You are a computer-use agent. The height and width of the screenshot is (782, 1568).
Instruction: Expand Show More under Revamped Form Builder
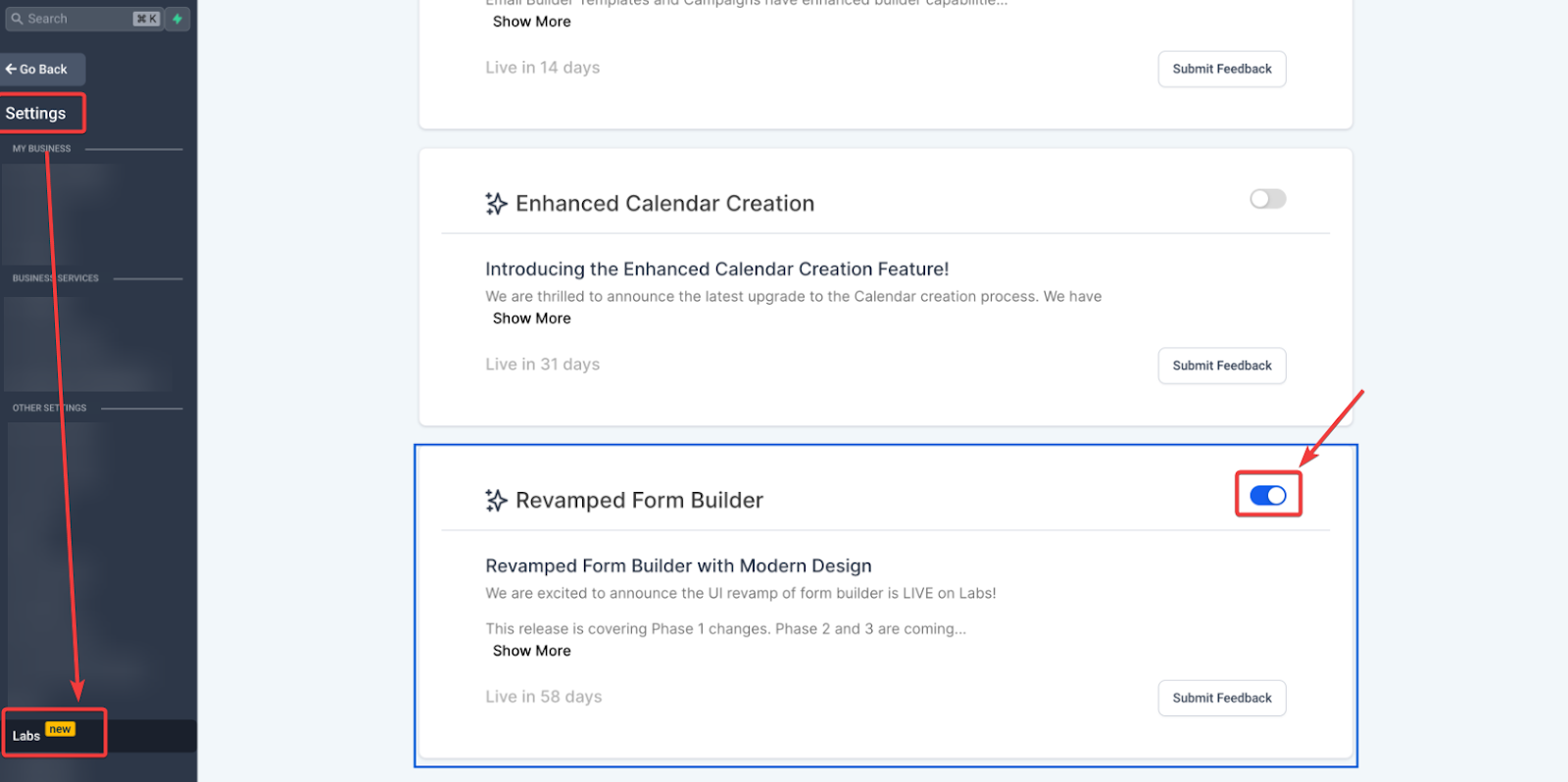click(531, 651)
